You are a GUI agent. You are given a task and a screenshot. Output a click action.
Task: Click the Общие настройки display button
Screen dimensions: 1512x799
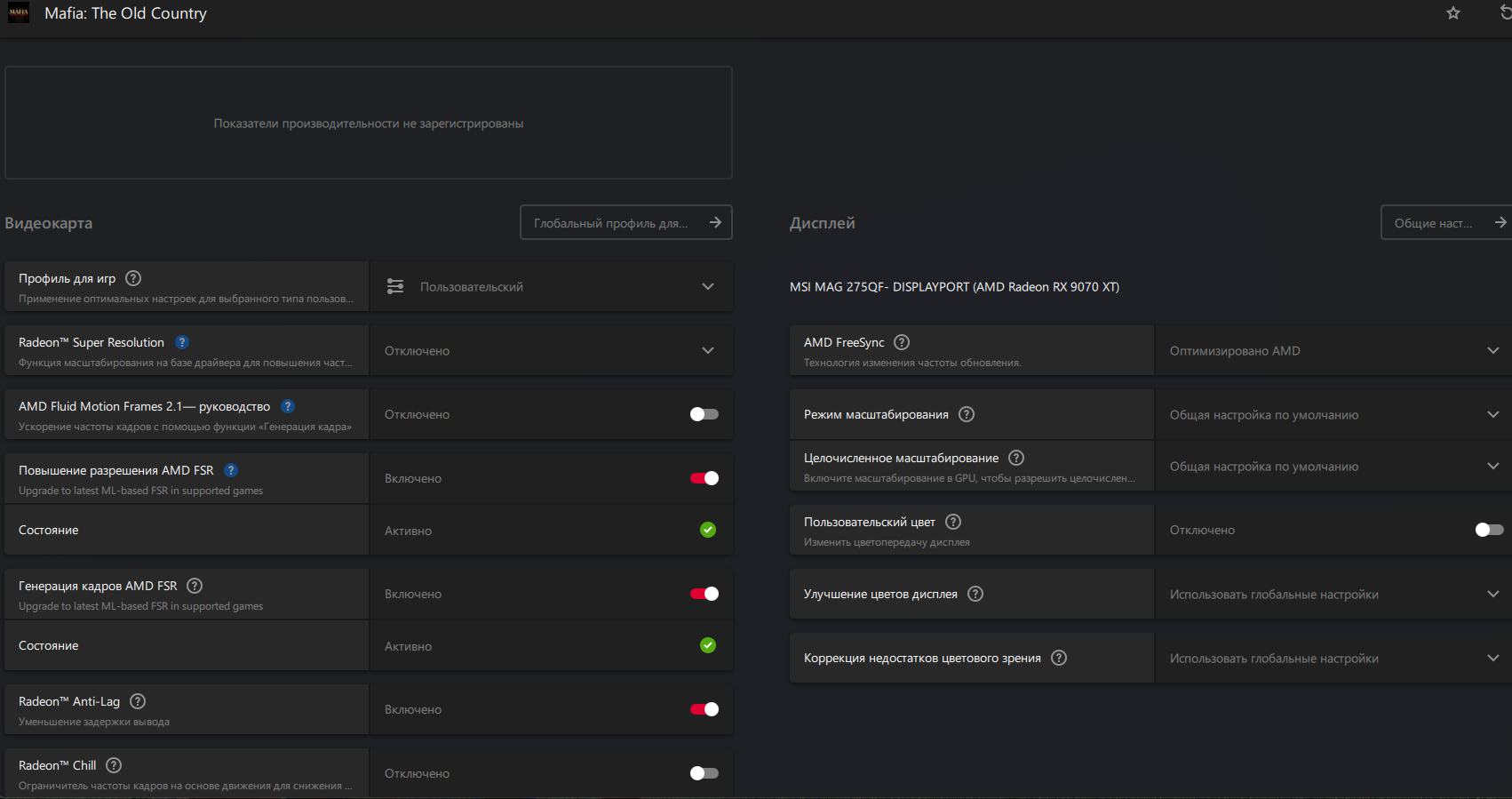(1446, 223)
